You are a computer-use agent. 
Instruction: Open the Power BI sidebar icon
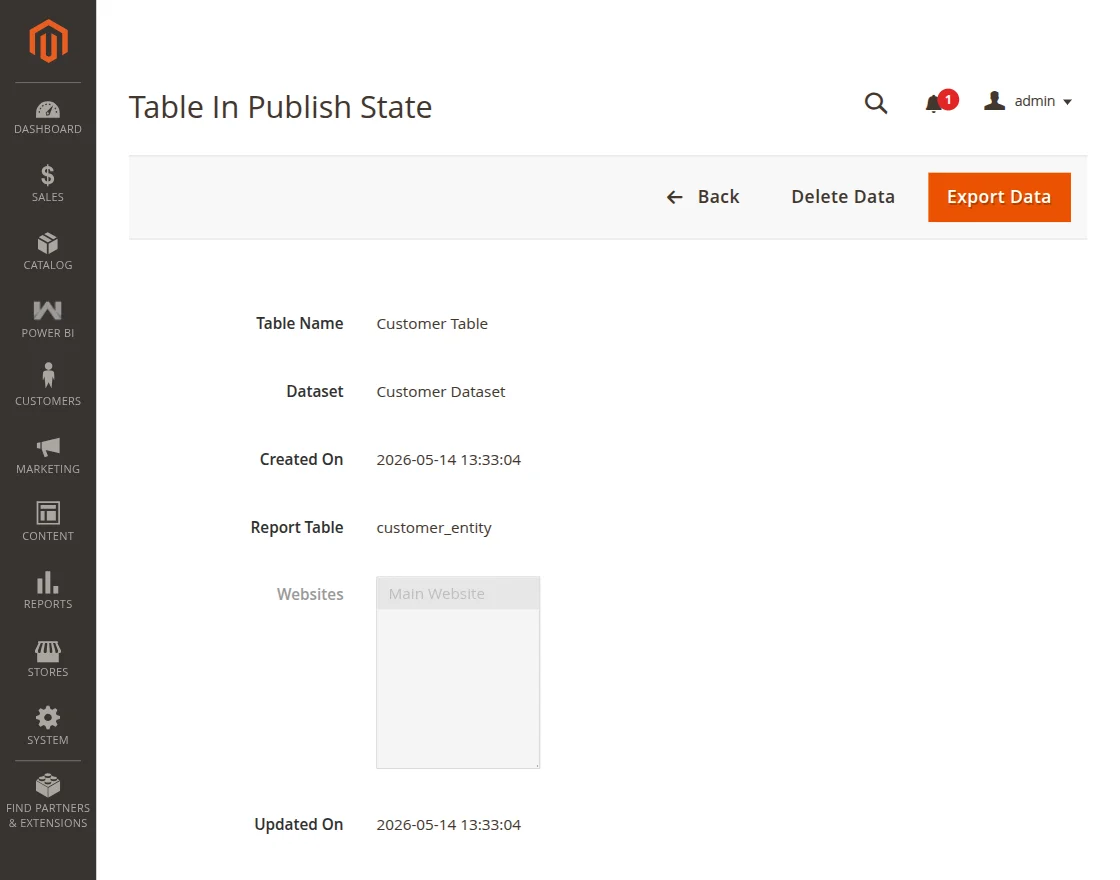[x=48, y=311]
